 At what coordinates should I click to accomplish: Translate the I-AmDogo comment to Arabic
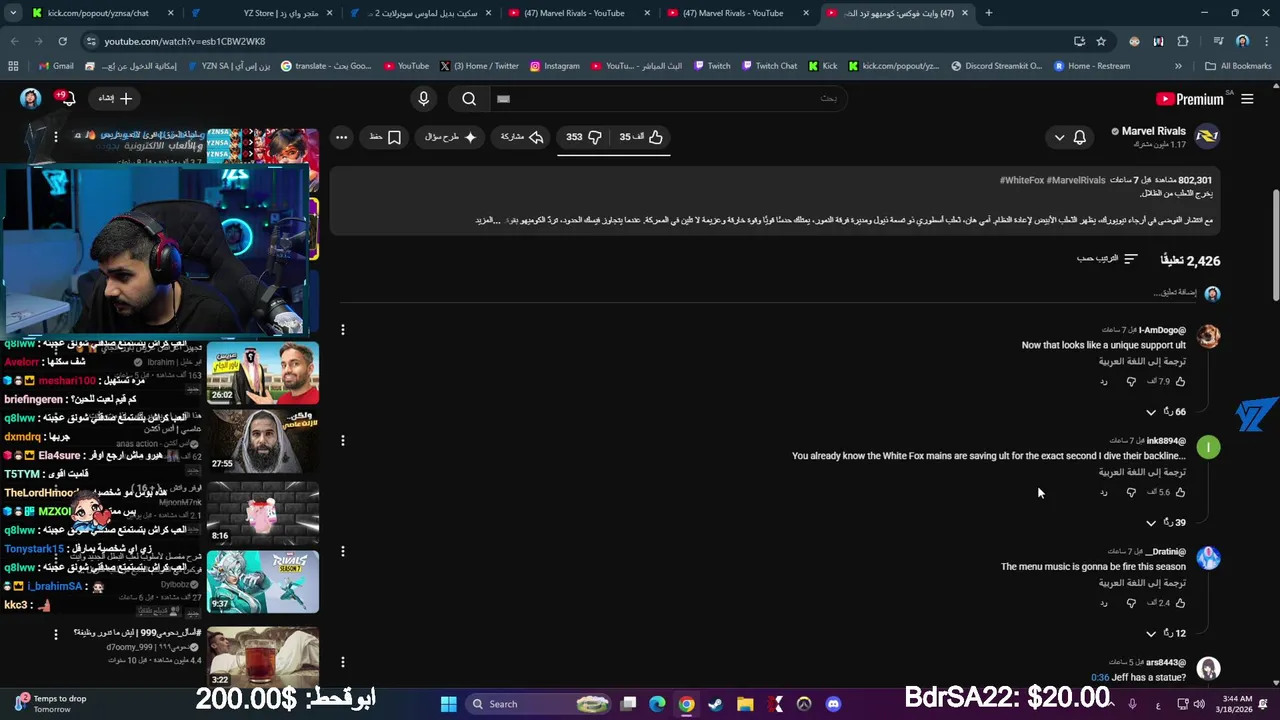pos(1142,361)
